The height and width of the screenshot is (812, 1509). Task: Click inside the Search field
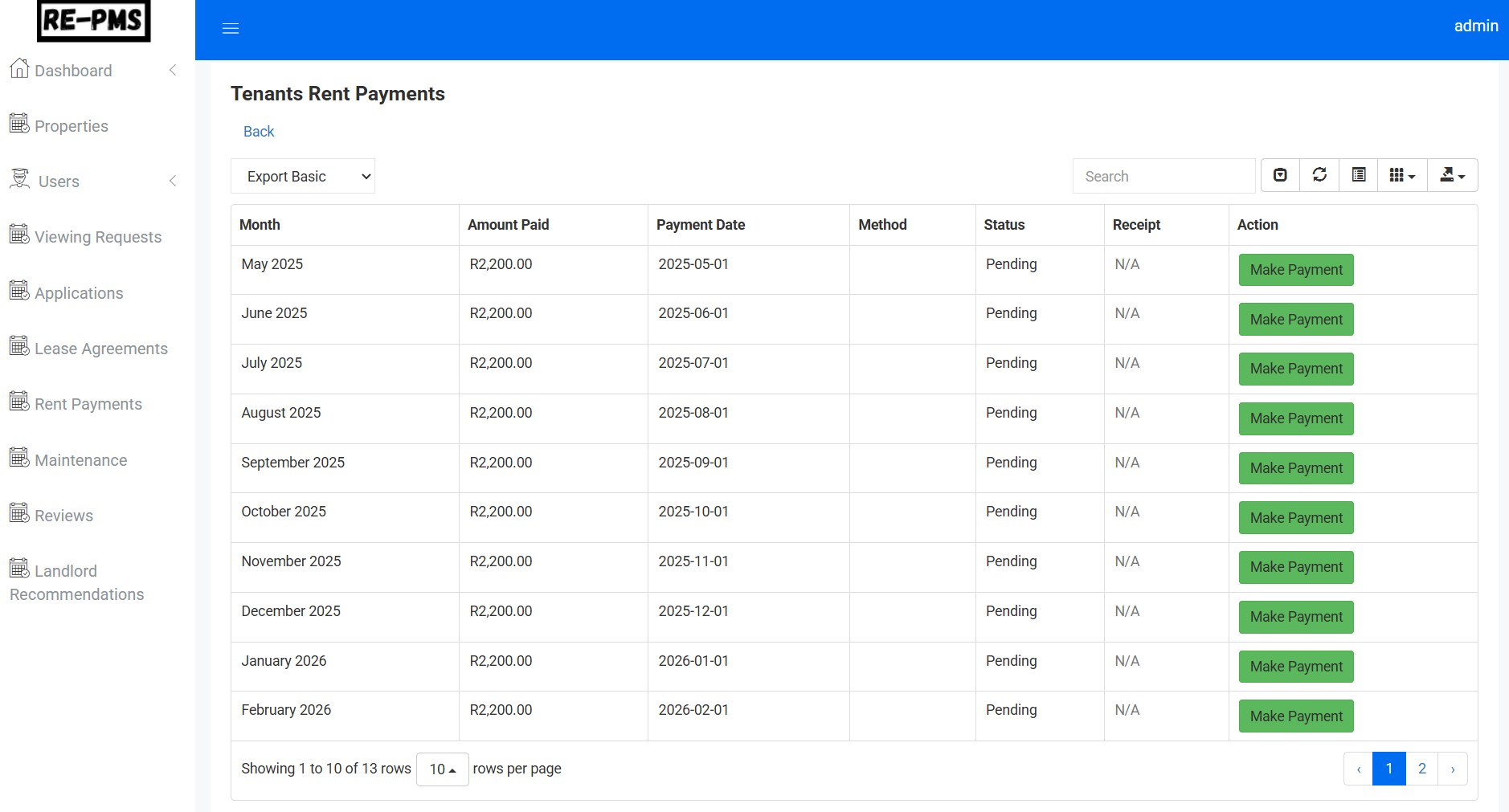[x=1163, y=175]
